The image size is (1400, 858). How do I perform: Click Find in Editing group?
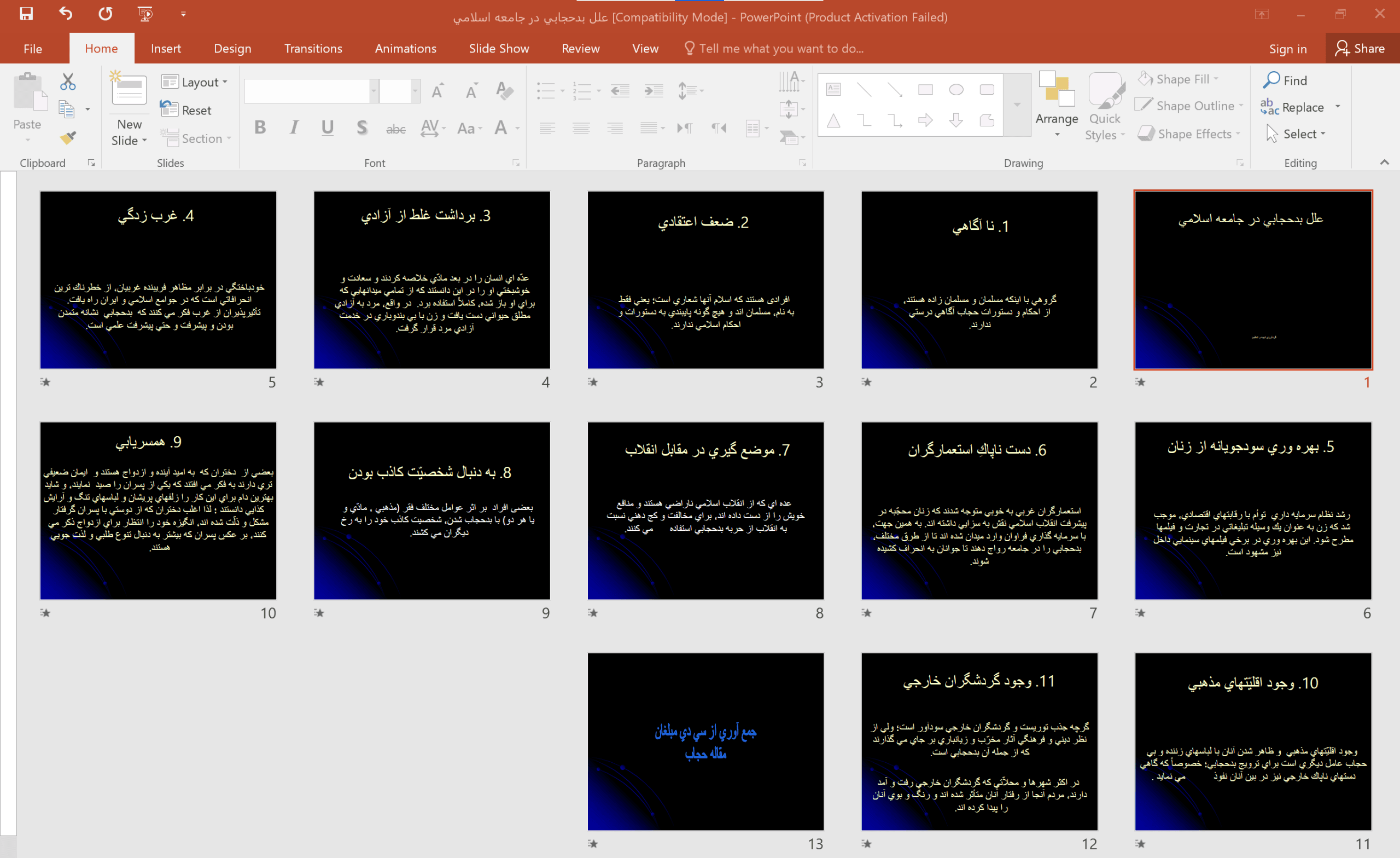click(x=1285, y=80)
